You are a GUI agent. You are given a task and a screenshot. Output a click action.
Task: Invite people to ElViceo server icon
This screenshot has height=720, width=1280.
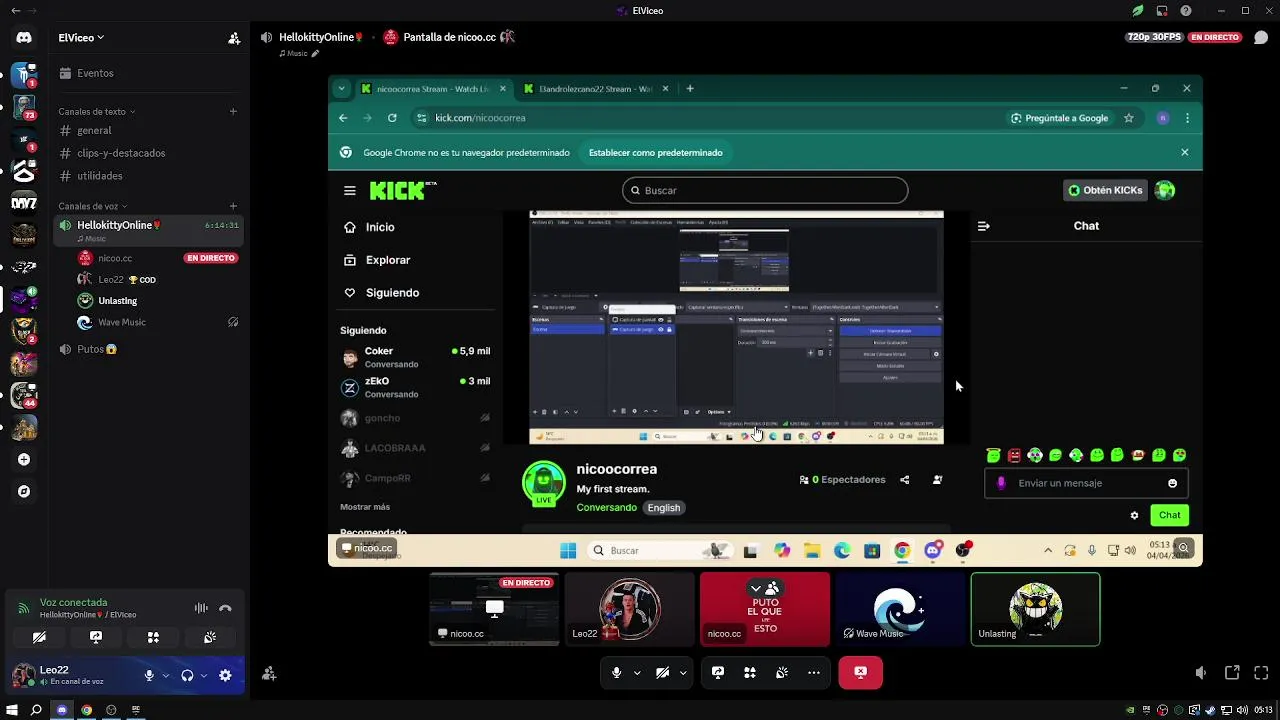point(234,38)
